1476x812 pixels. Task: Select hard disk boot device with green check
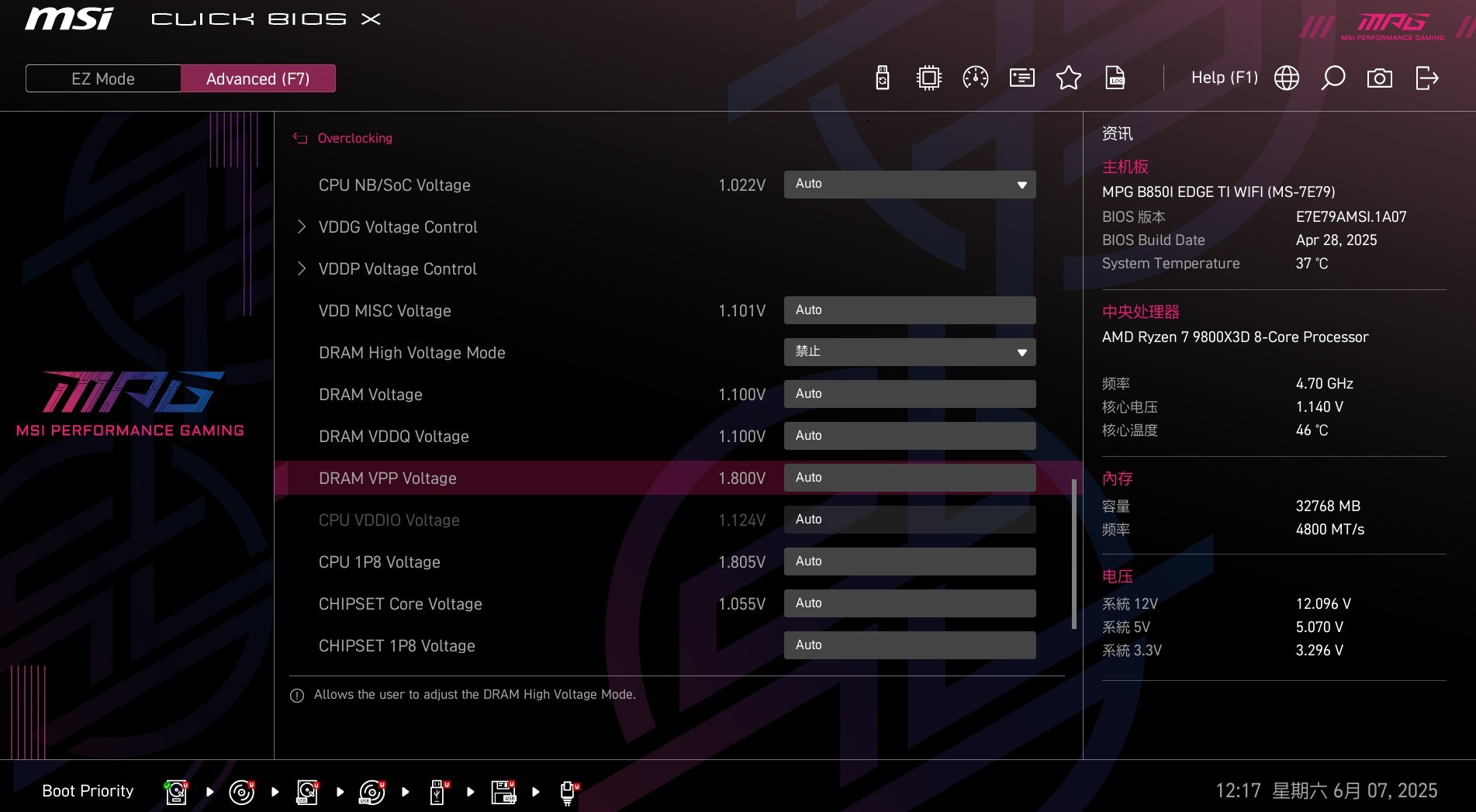click(x=176, y=792)
